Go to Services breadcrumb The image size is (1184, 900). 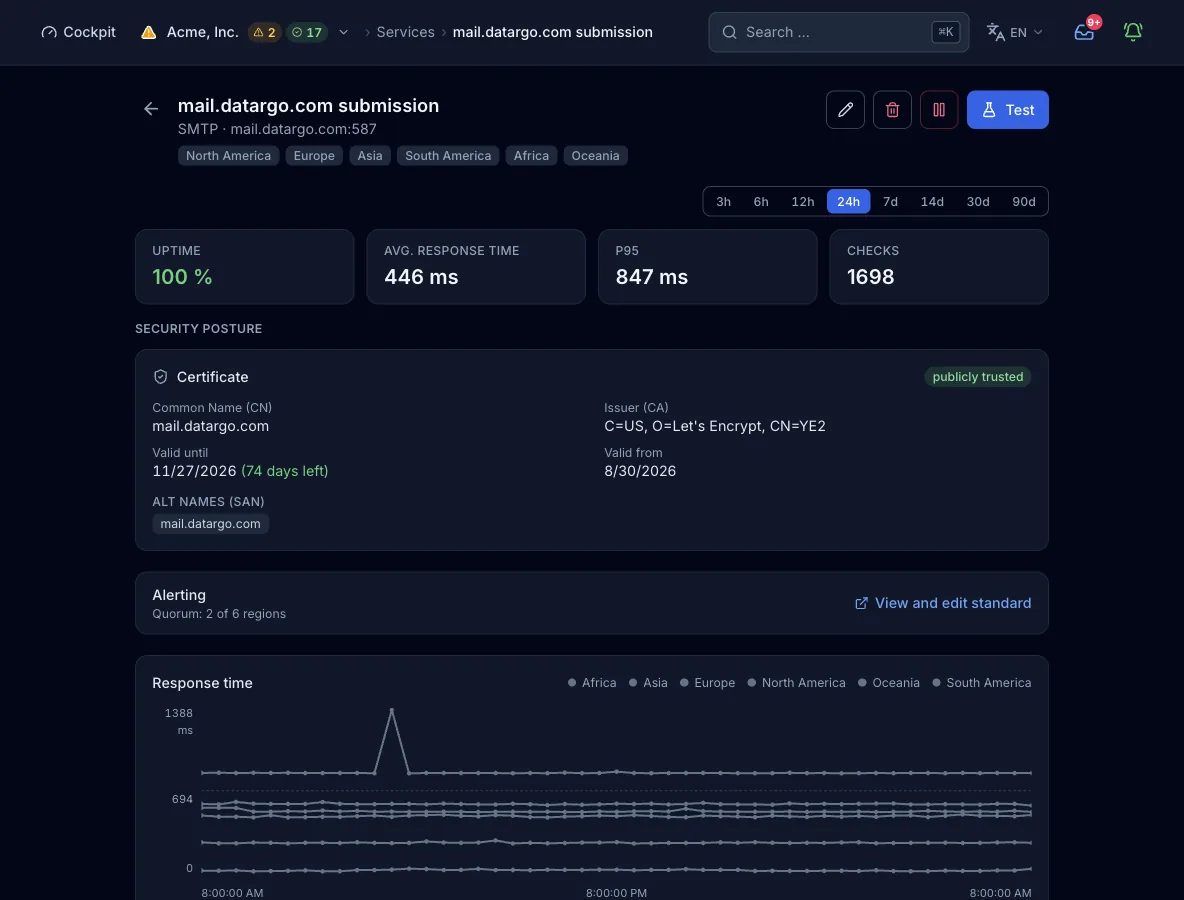tap(405, 32)
